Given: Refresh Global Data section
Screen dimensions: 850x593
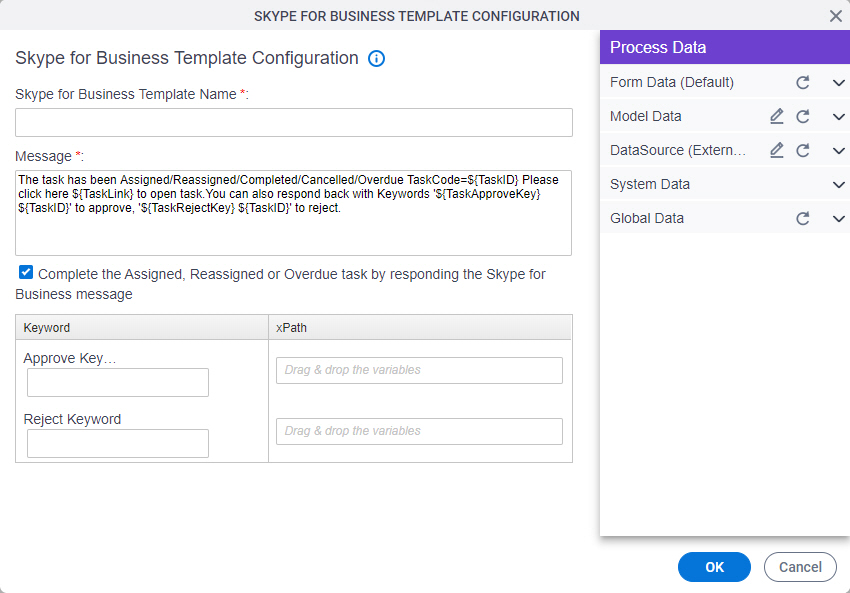Looking at the screenshot, I should click(x=803, y=218).
